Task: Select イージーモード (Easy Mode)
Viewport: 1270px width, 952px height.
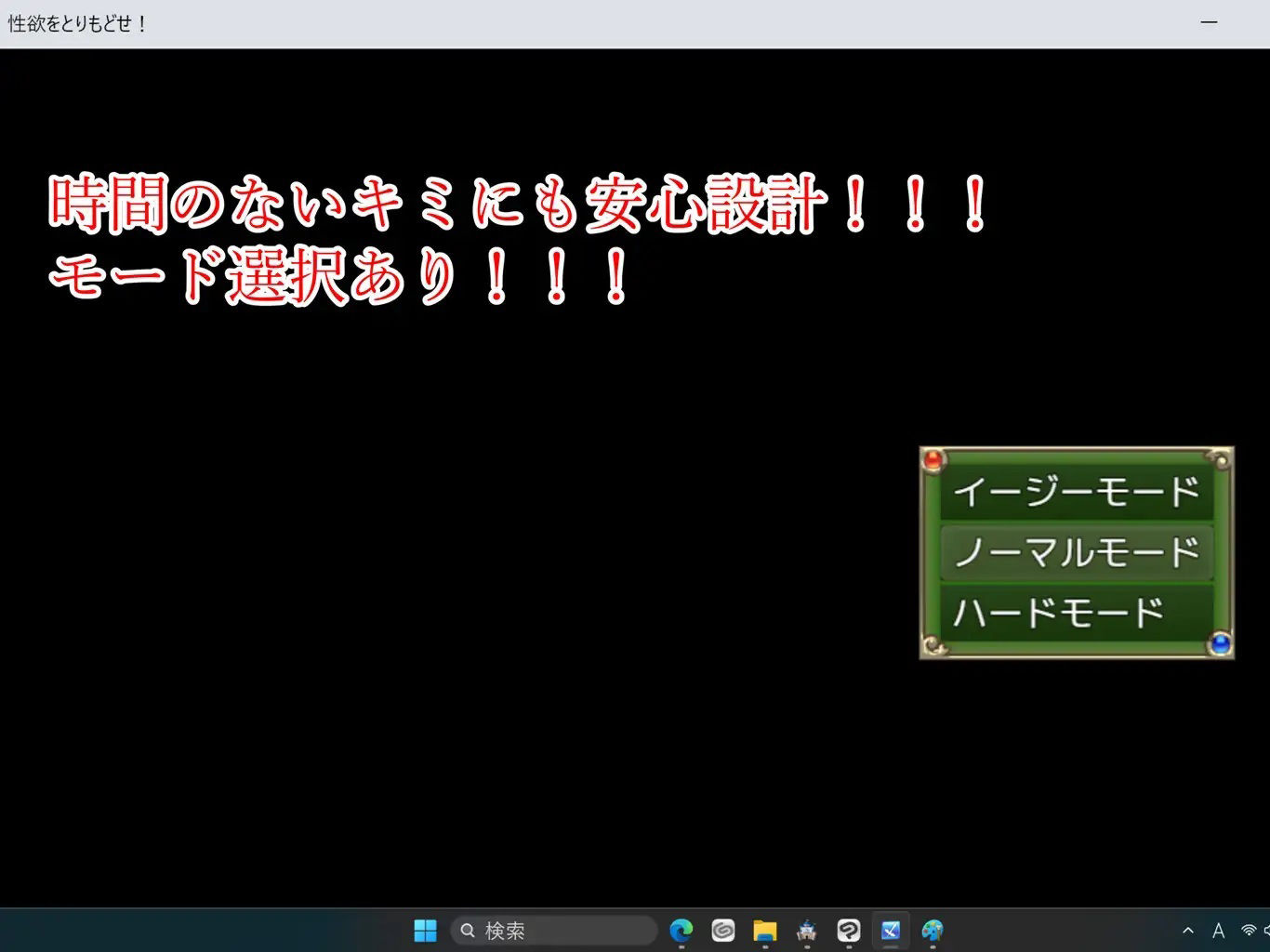Action: (x=1076, y=490)
